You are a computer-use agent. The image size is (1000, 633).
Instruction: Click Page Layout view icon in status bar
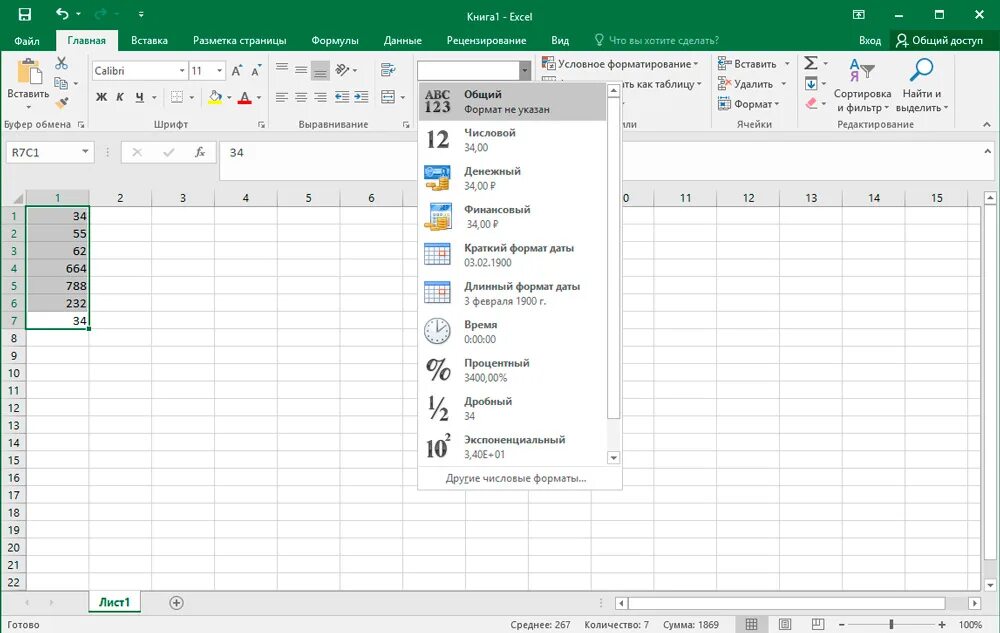click(x=785, y=624)
